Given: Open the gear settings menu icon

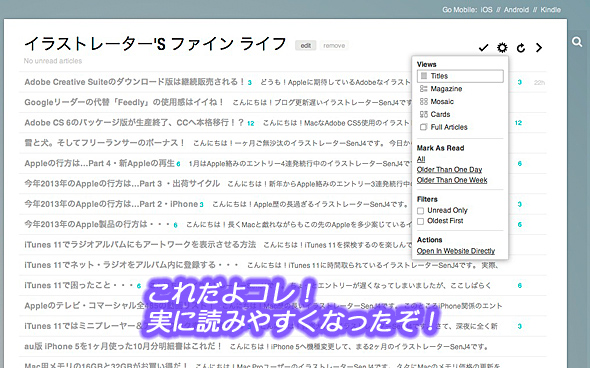Looking at the screenshot, I should point(502,48).
